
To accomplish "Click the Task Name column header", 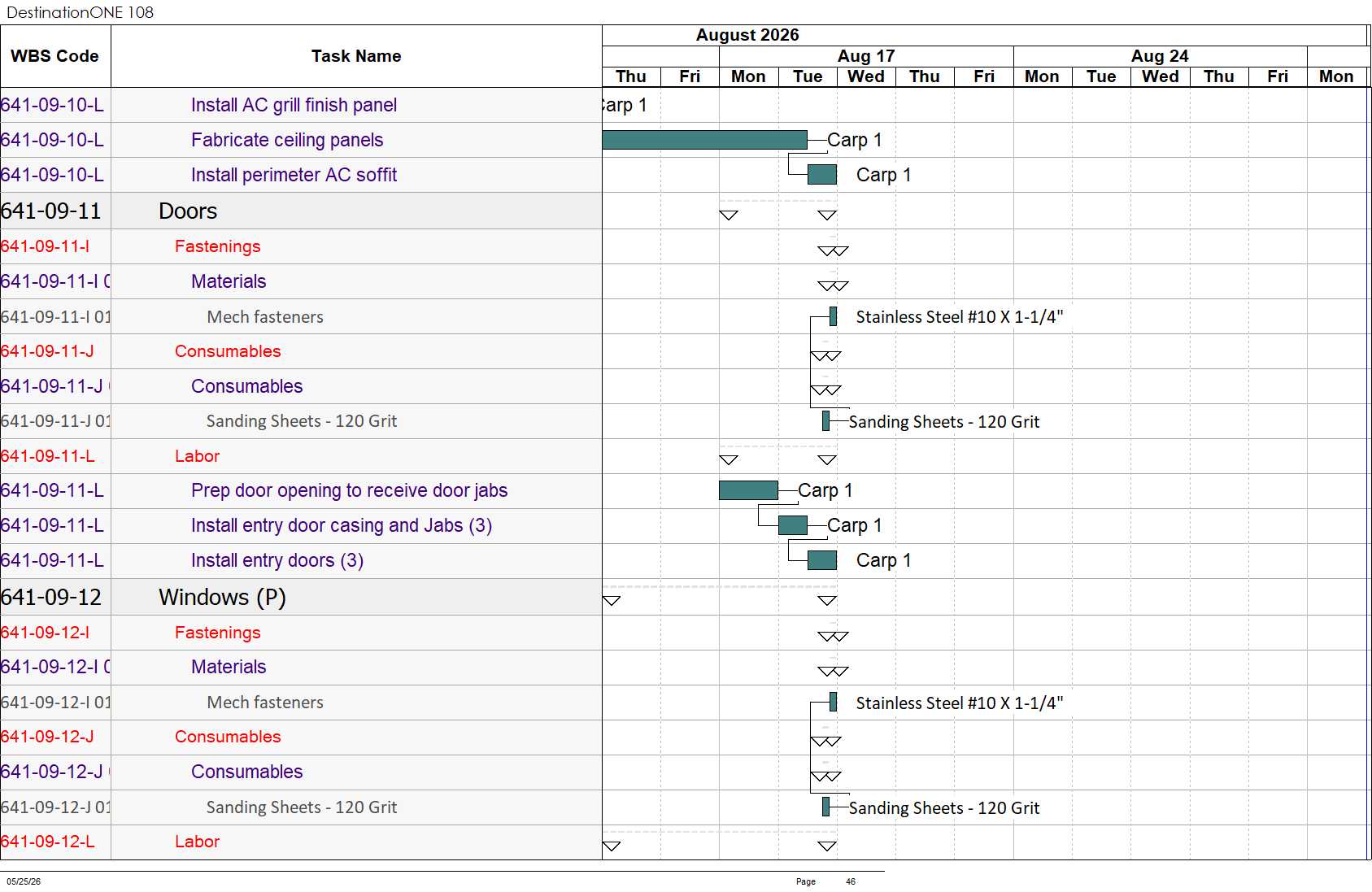I will click(356, 56).
